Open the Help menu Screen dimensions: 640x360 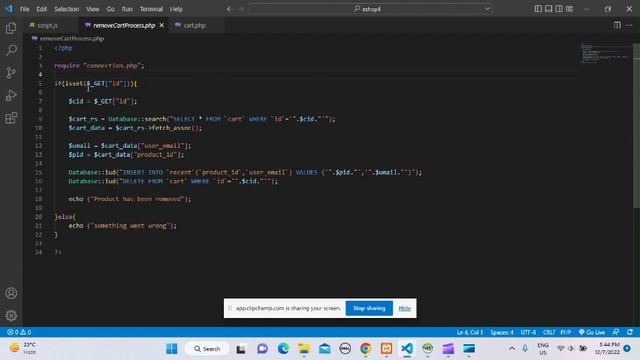click(x=176, y=9)
